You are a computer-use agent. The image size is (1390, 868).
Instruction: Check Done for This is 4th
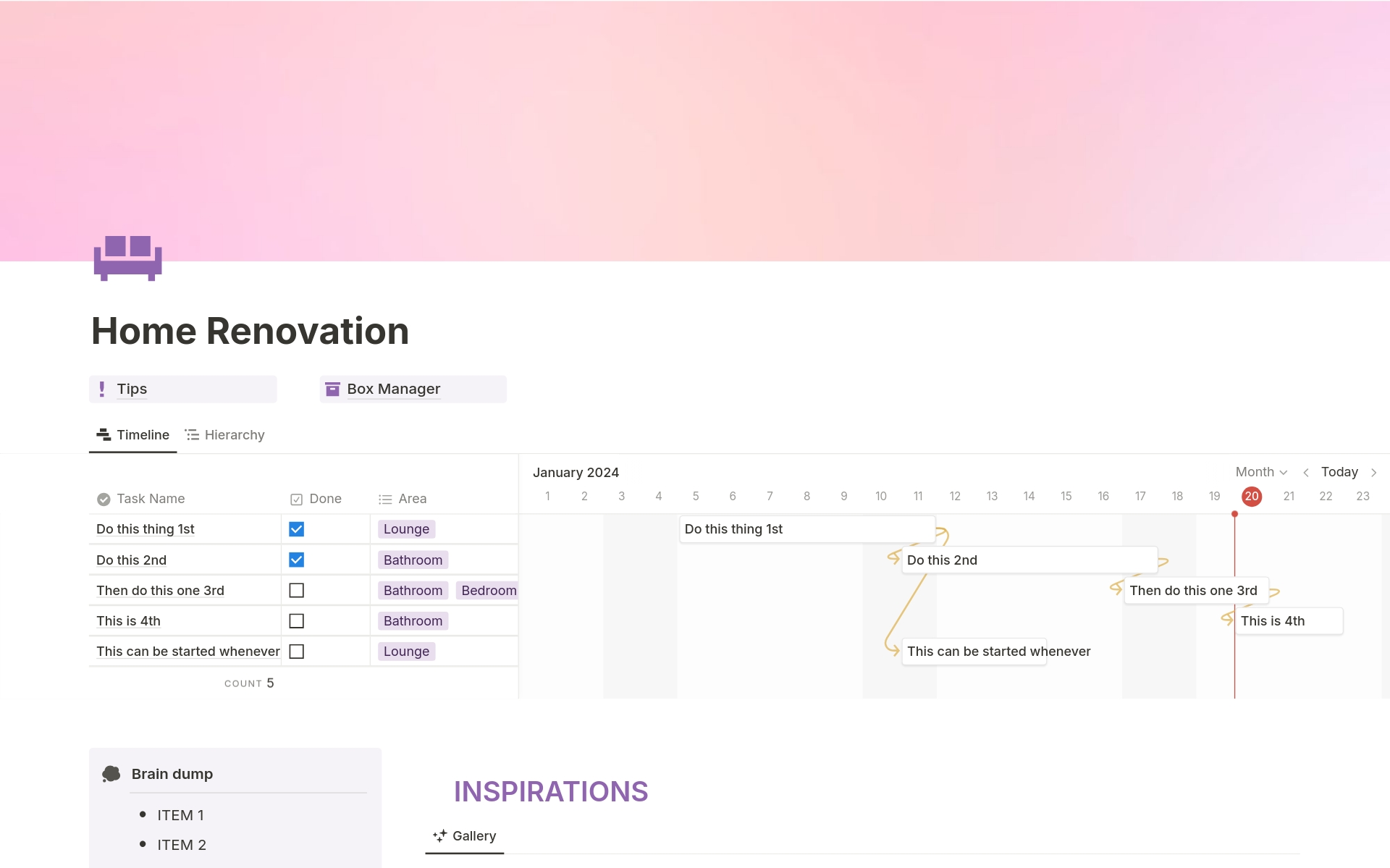pyautogui.click(x=296, y=620)
